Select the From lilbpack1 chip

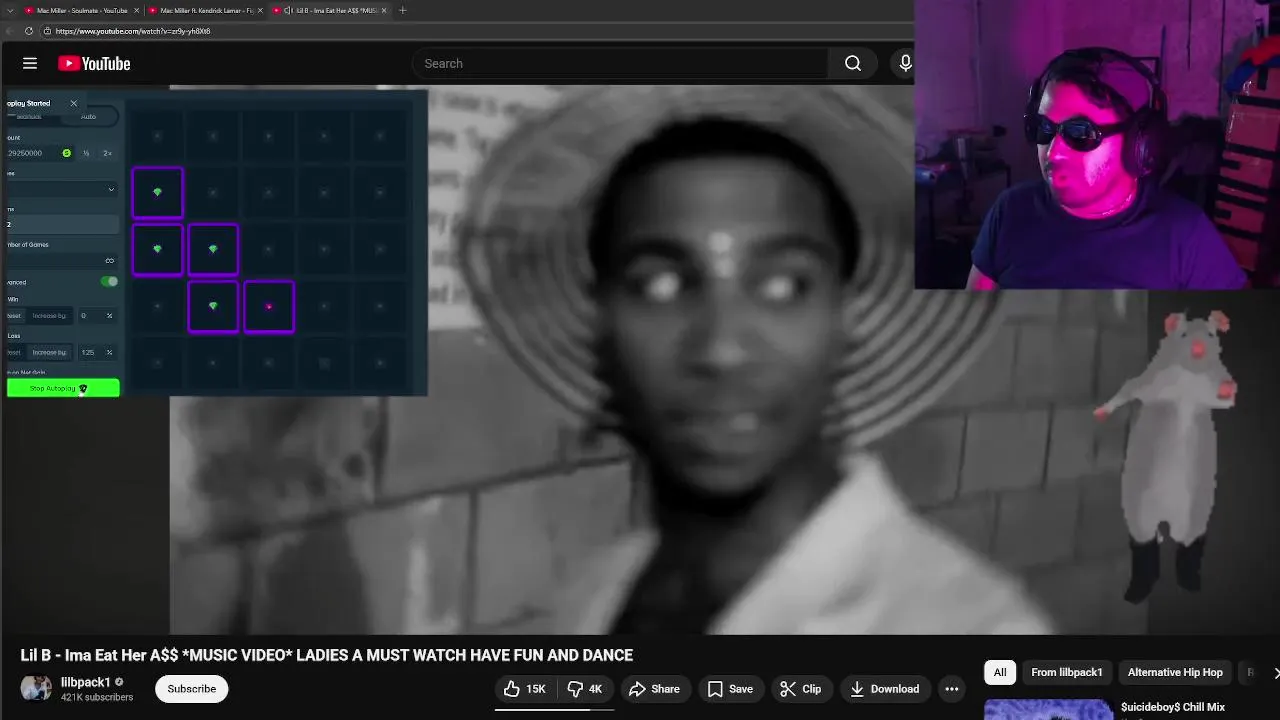coord(1067,672)
